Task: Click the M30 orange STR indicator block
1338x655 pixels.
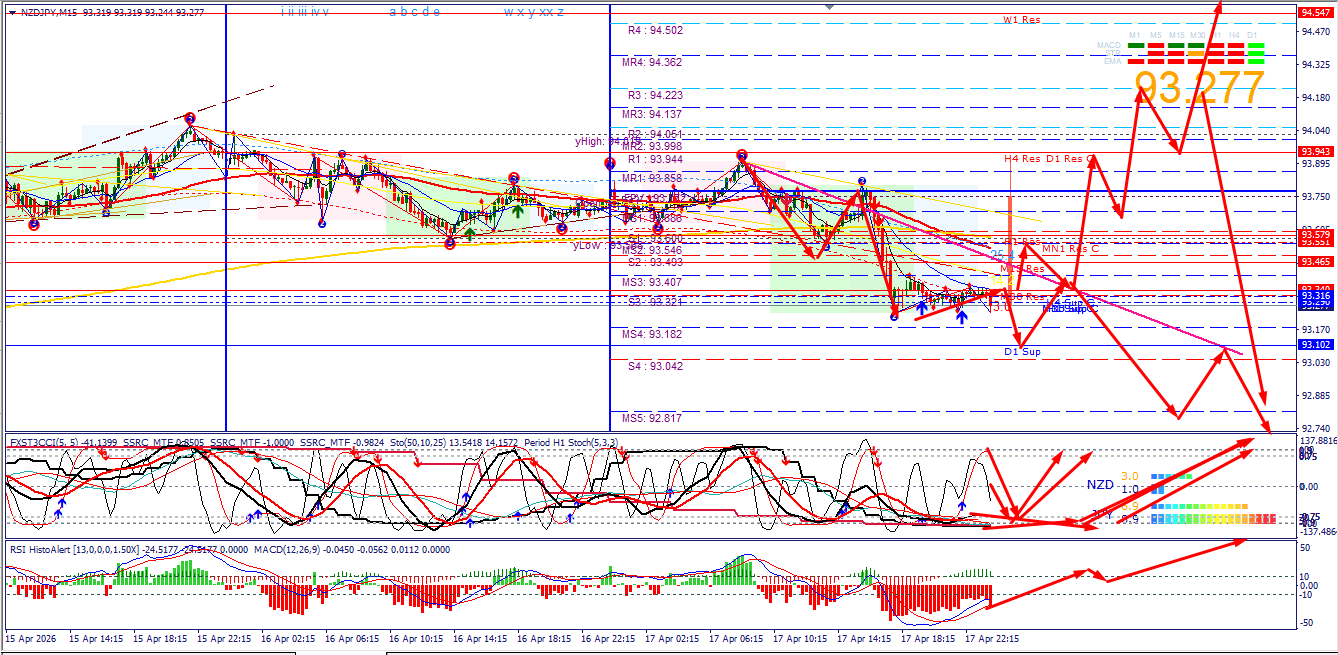Action: coord(1195,53)
